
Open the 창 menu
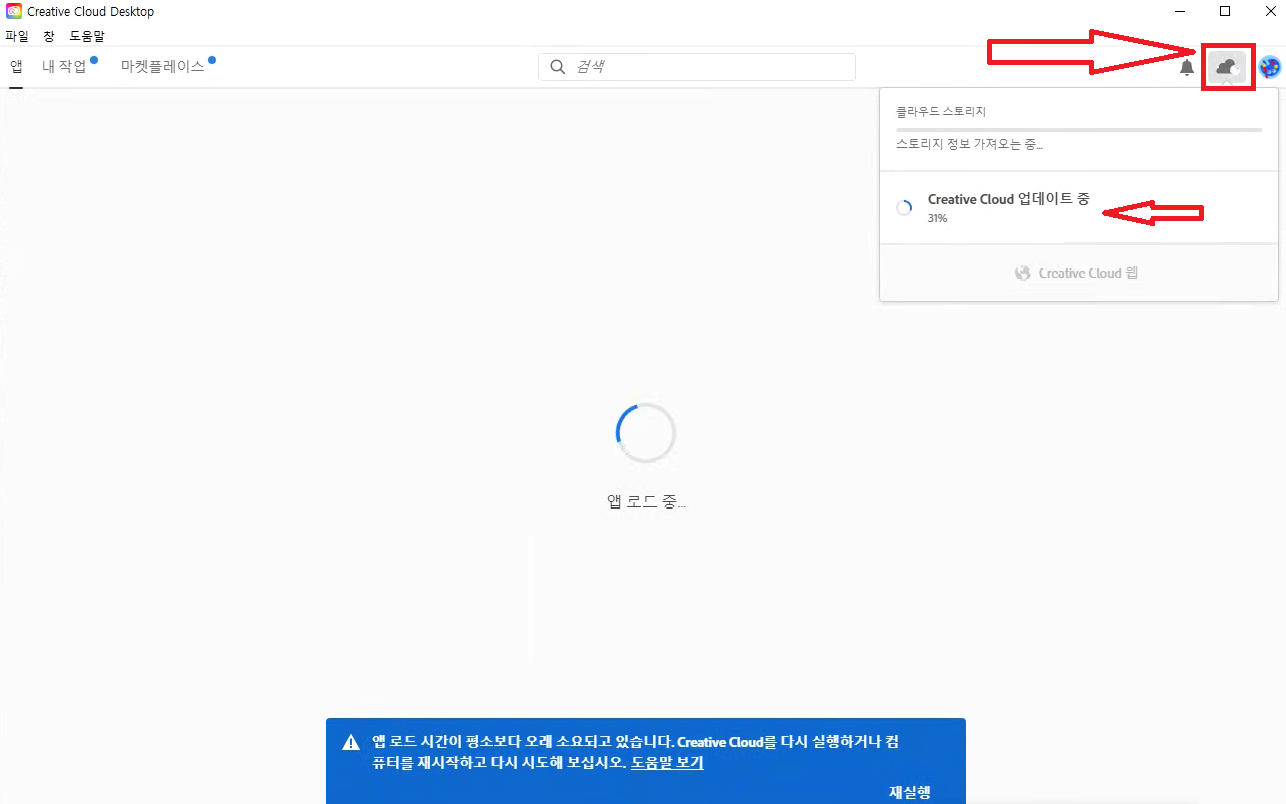tap(49, 35)
